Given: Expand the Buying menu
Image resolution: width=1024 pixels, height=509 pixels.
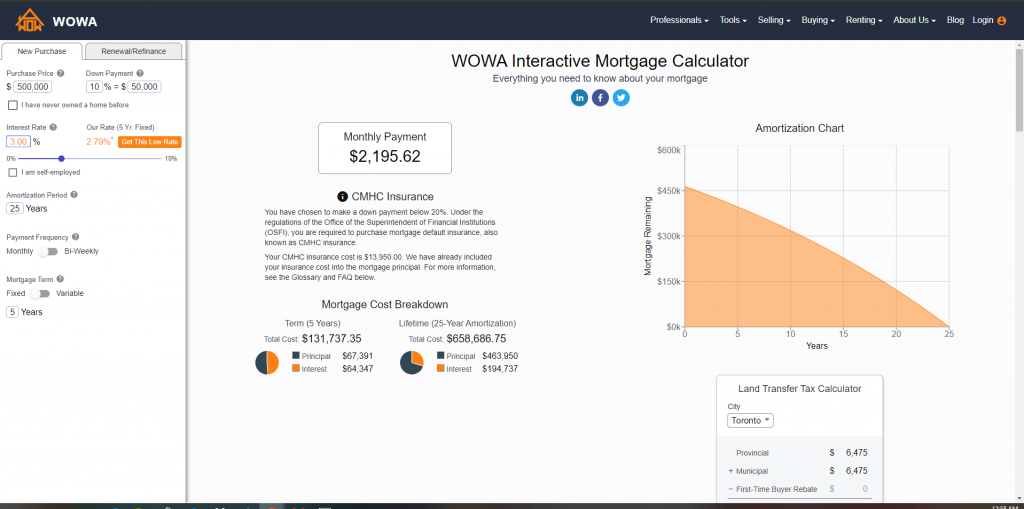Looking at the screenshot, I should (x=819, y=20).
